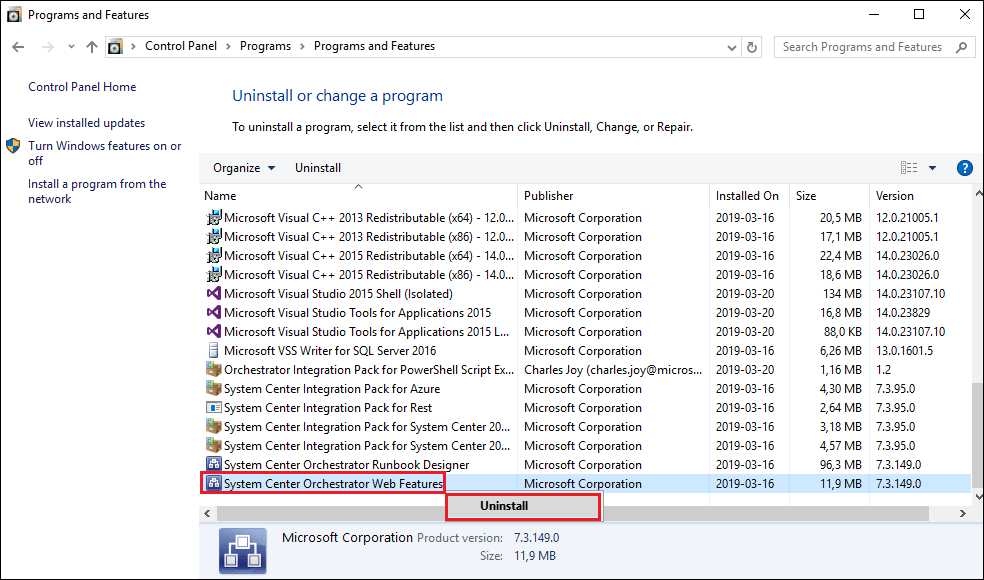Open the recent locations dropdown arrow
Screen dimensions: 984x580
click(71, 47)
